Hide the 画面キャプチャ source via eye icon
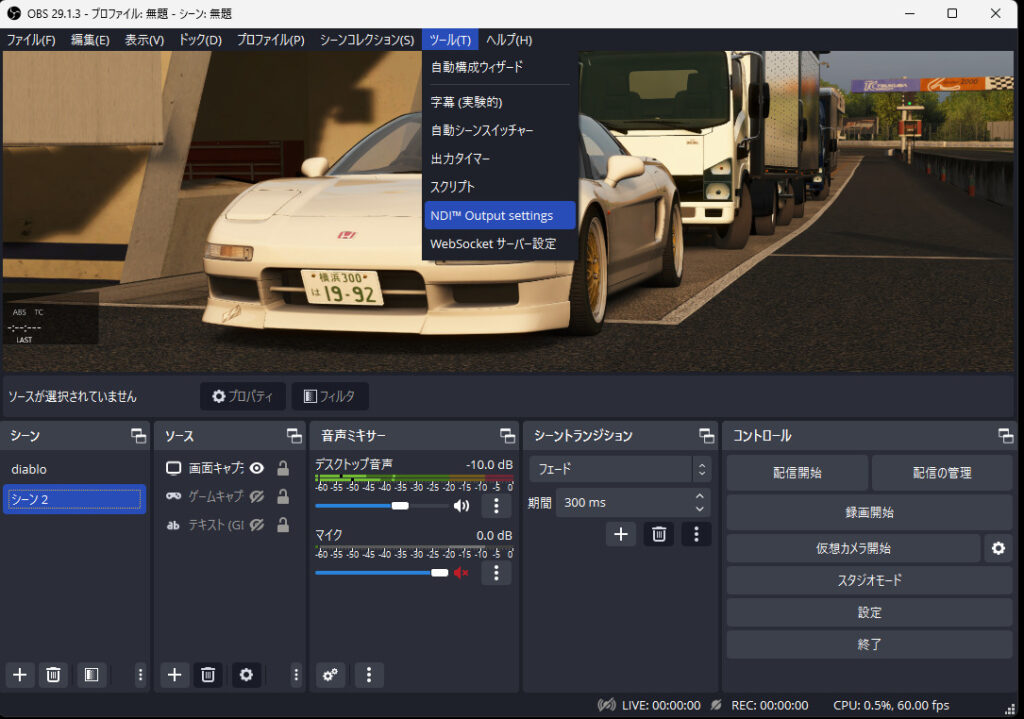The width and height of the screenshot is (1024, 719). [x=257, y=468]
